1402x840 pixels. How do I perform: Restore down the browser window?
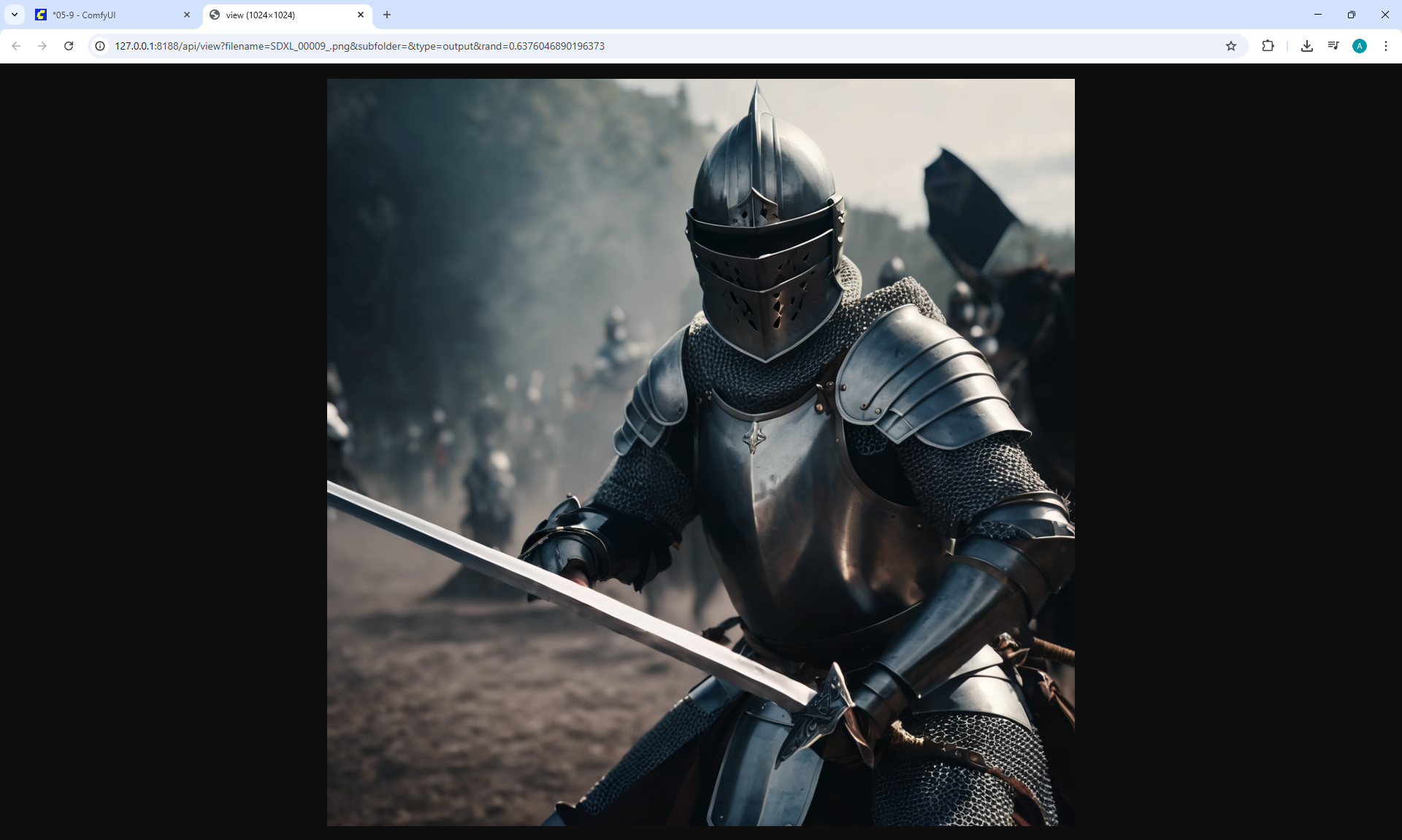point(1352,15)
